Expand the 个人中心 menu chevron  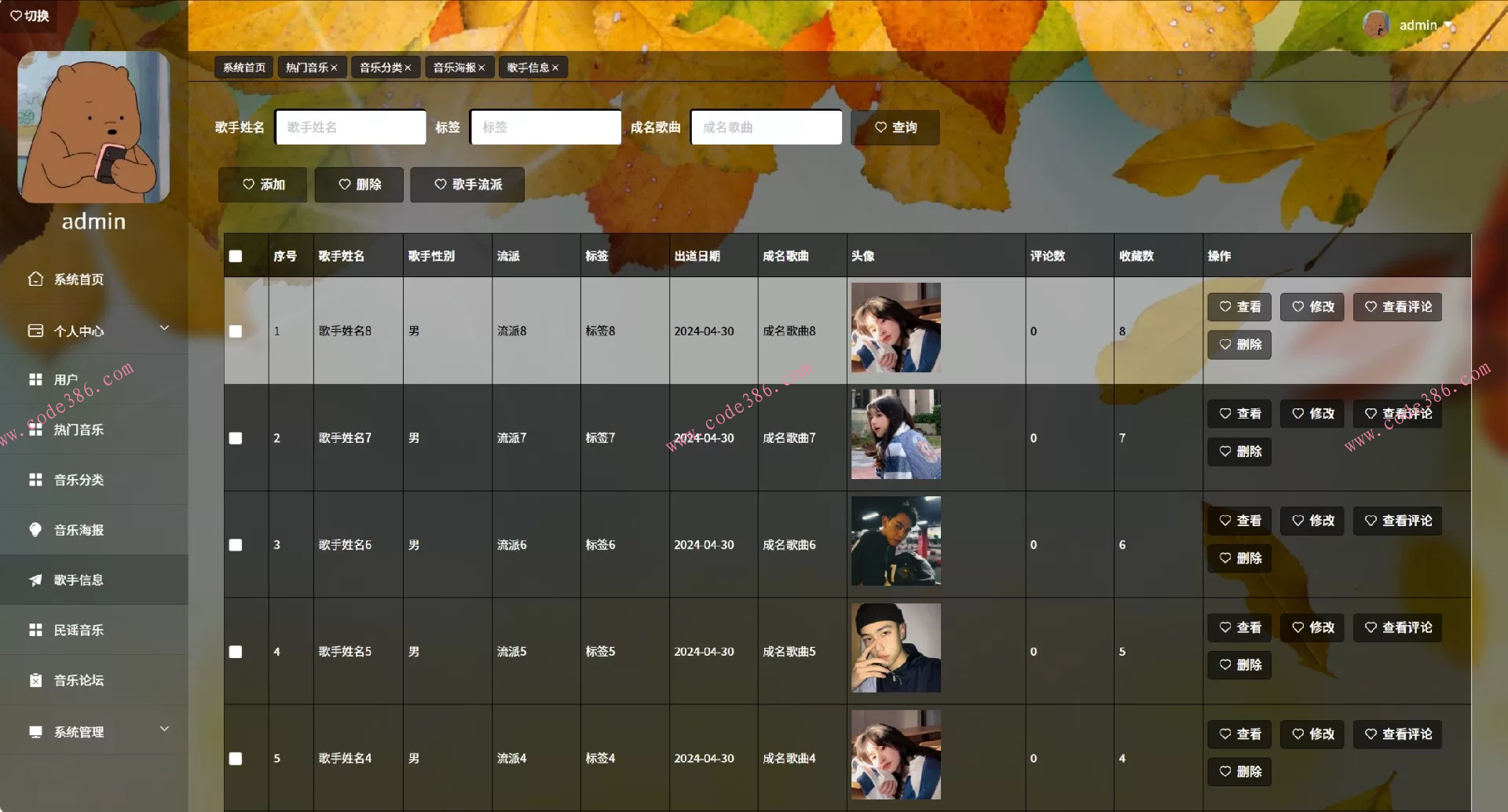pyautogui.click(x=164, y=328)
